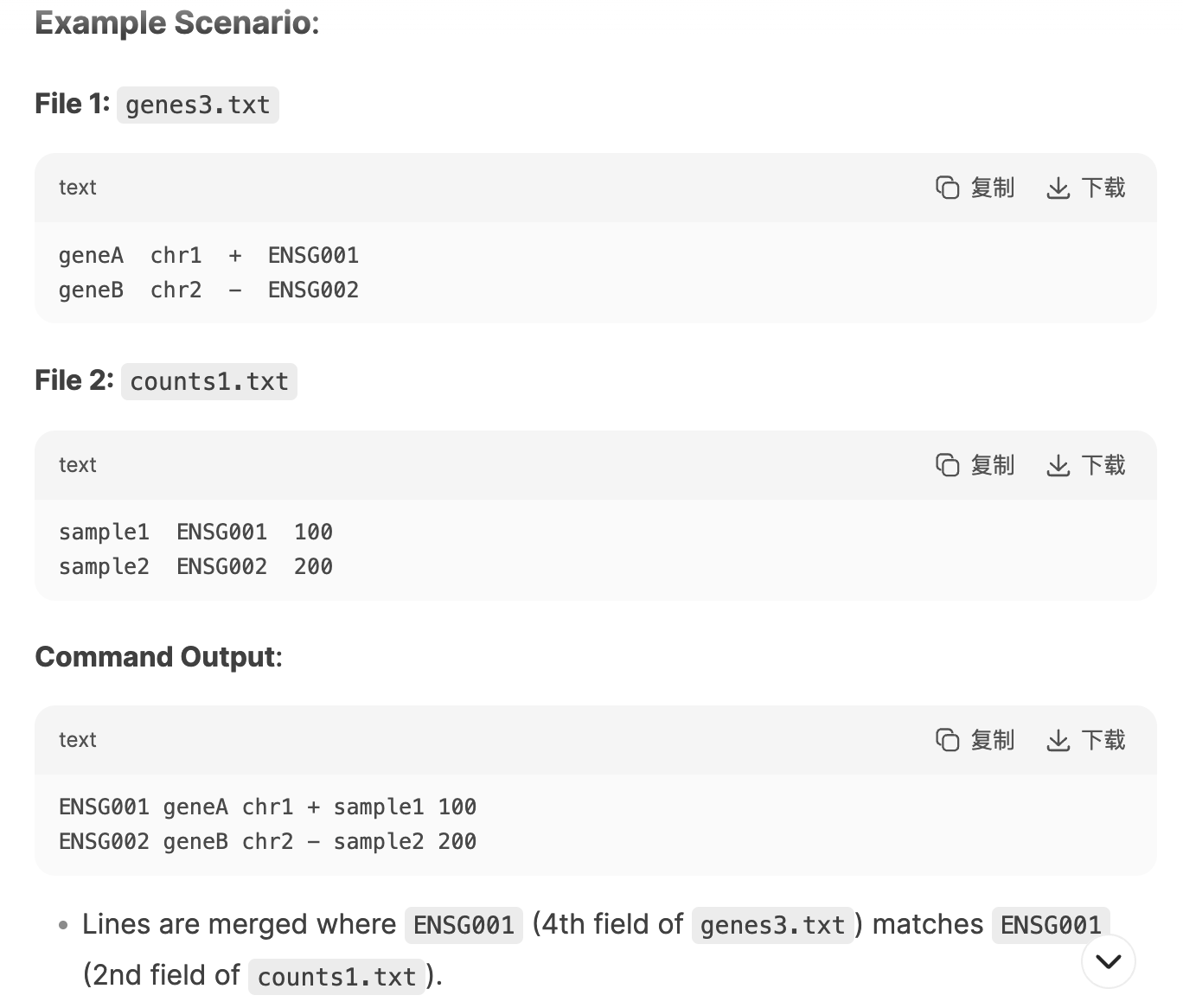Click the scroll-to-bottom chevron button
The height and width of the screenshot is (1008, 1183).
(1109, 961)
